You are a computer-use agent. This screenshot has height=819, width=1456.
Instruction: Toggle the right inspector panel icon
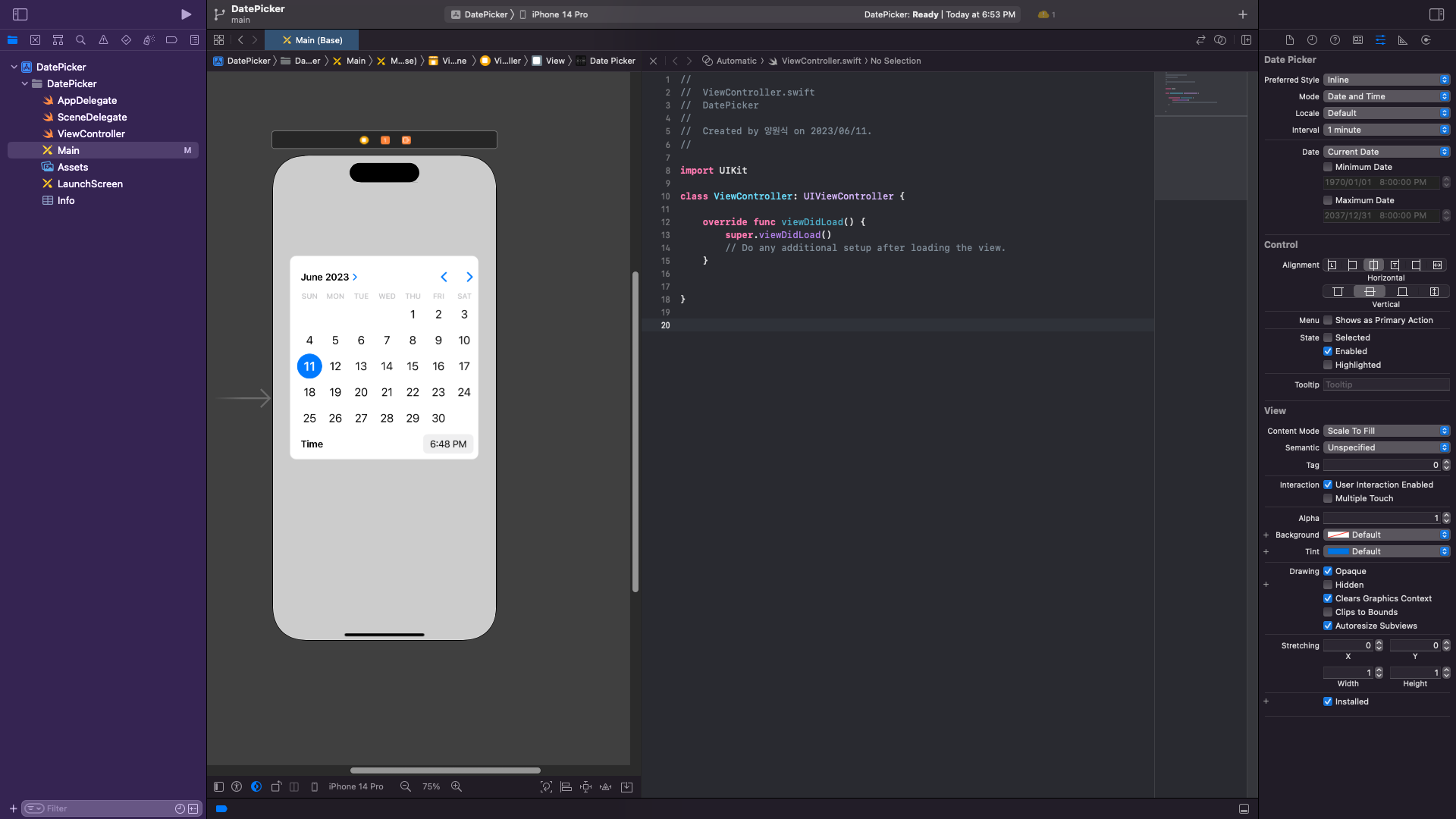[x=1436, y=14]
